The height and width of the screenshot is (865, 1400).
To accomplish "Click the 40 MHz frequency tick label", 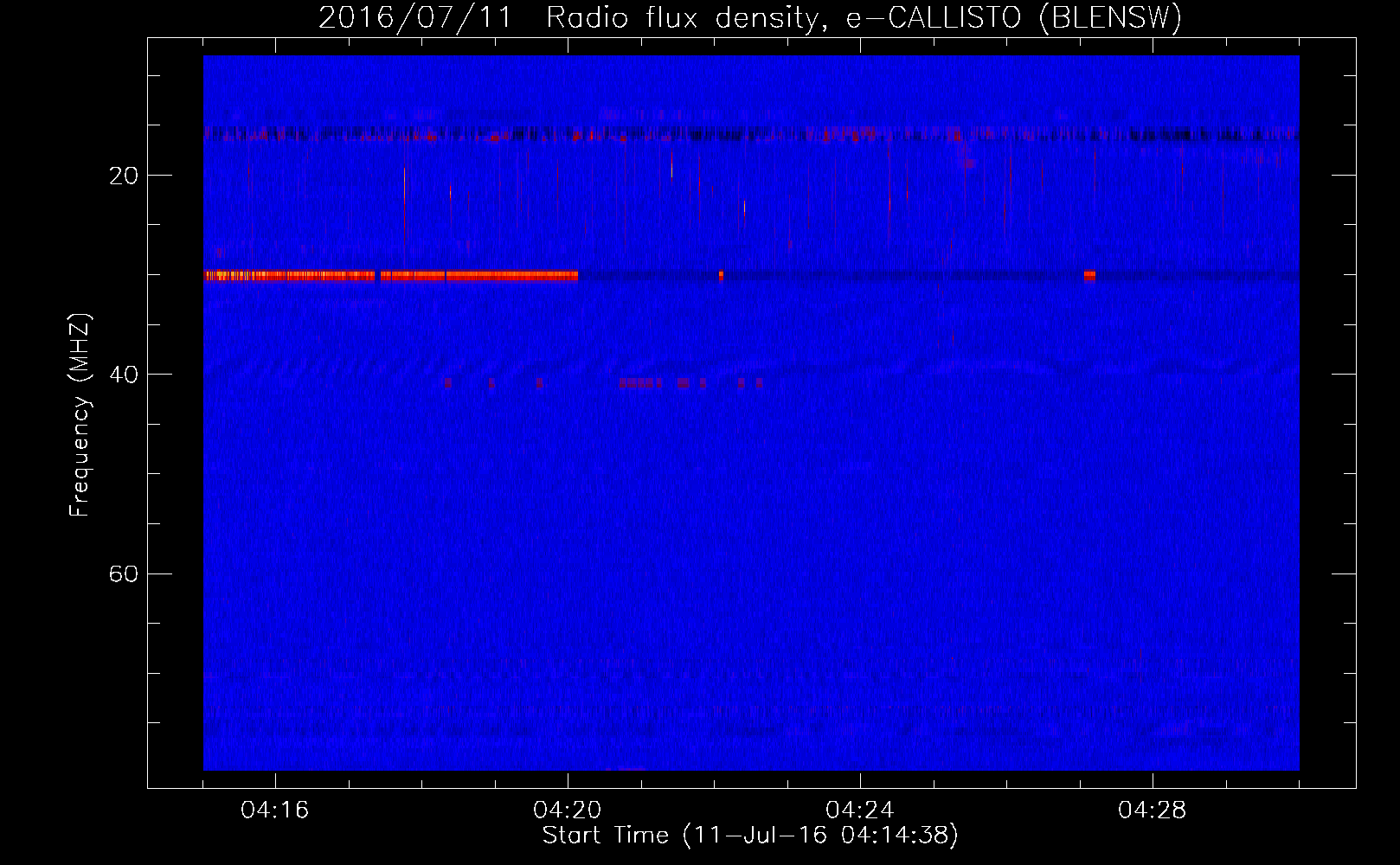I will click(x=124, y=375).
